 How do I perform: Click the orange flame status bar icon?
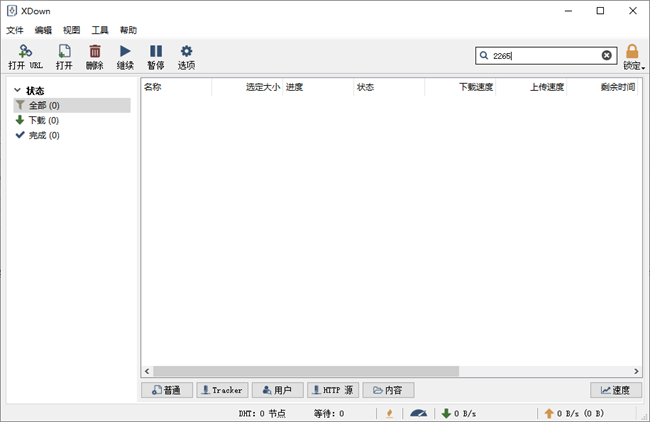pos(389,413)
